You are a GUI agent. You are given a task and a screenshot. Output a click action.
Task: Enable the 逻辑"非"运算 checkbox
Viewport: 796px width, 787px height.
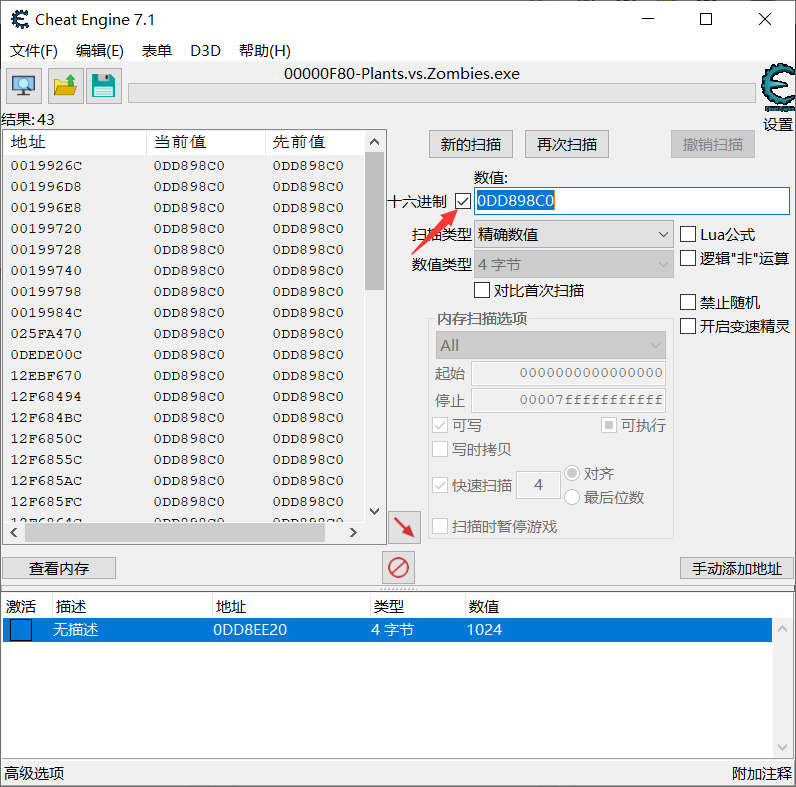[x=687, y=258]
